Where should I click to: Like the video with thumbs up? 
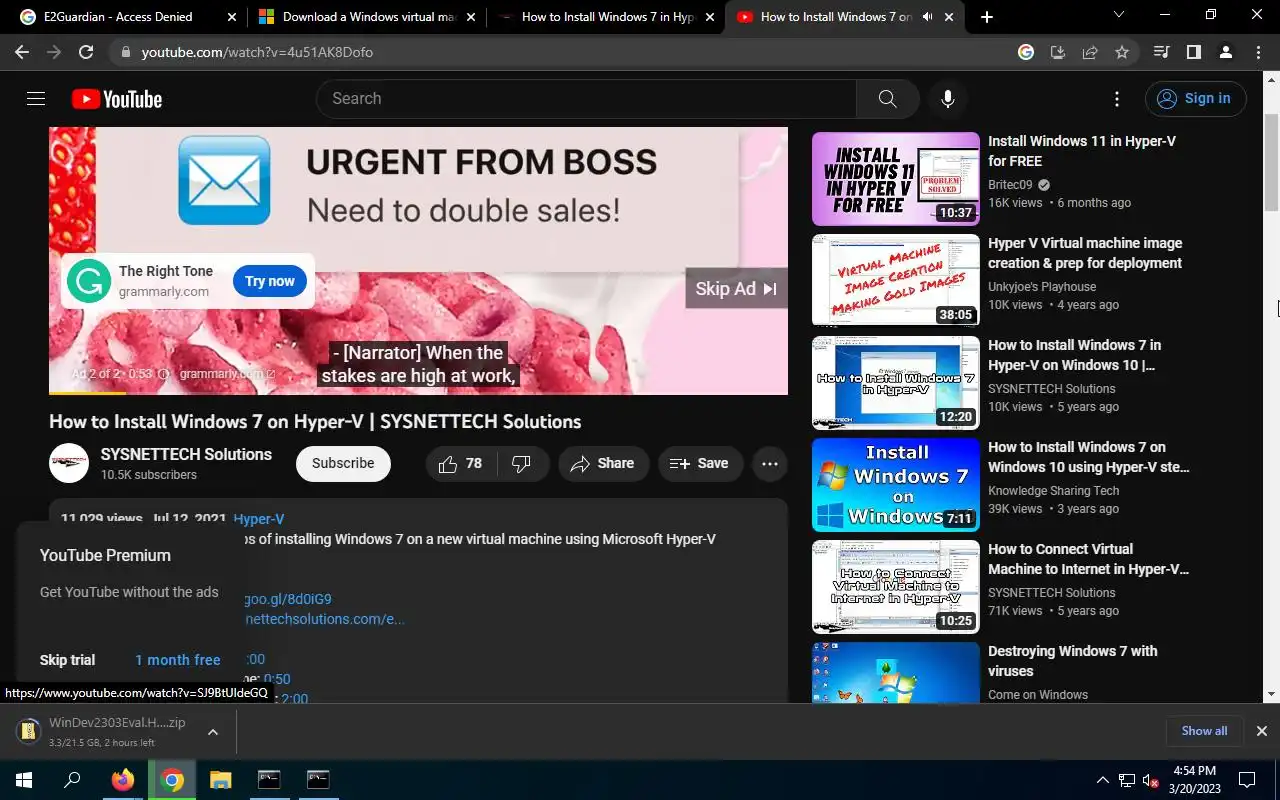pyautogui.click(x=460, y=463)
